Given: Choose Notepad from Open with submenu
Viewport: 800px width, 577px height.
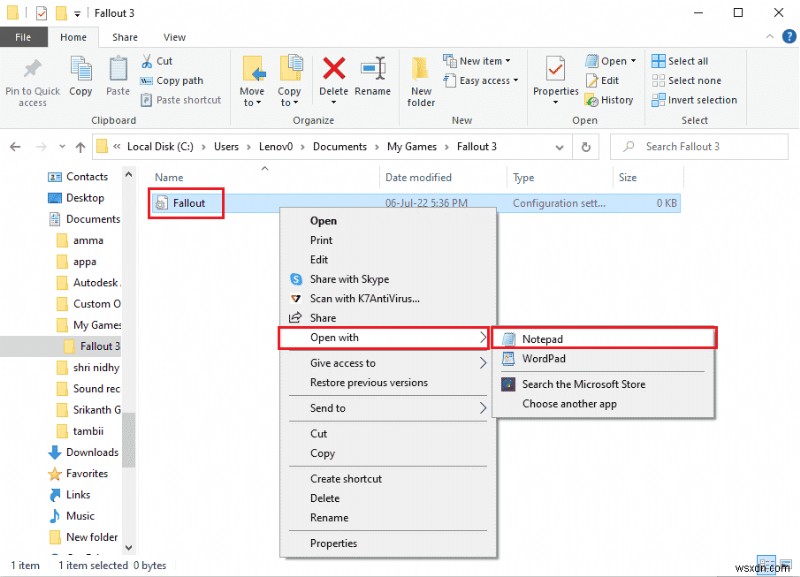Looking at the screenshot, I should pos(603,339).
